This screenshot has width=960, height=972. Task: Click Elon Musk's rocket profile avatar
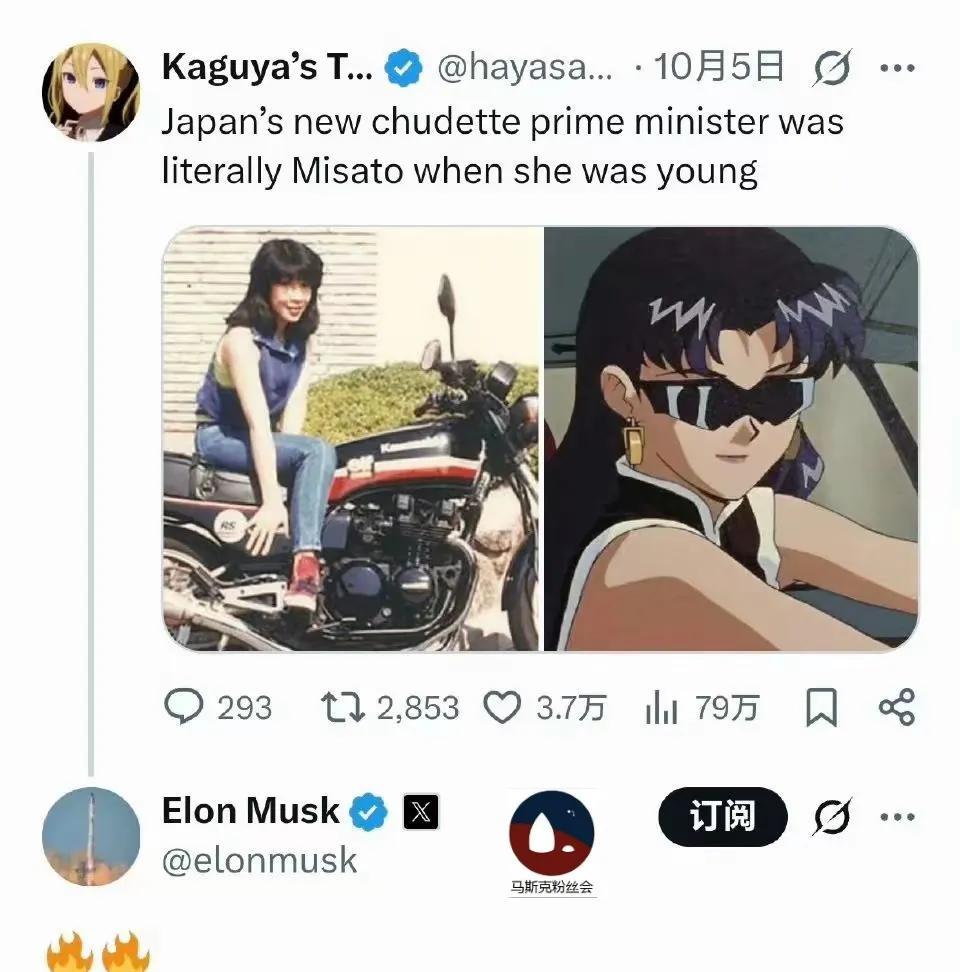click(x=90, y=836)
